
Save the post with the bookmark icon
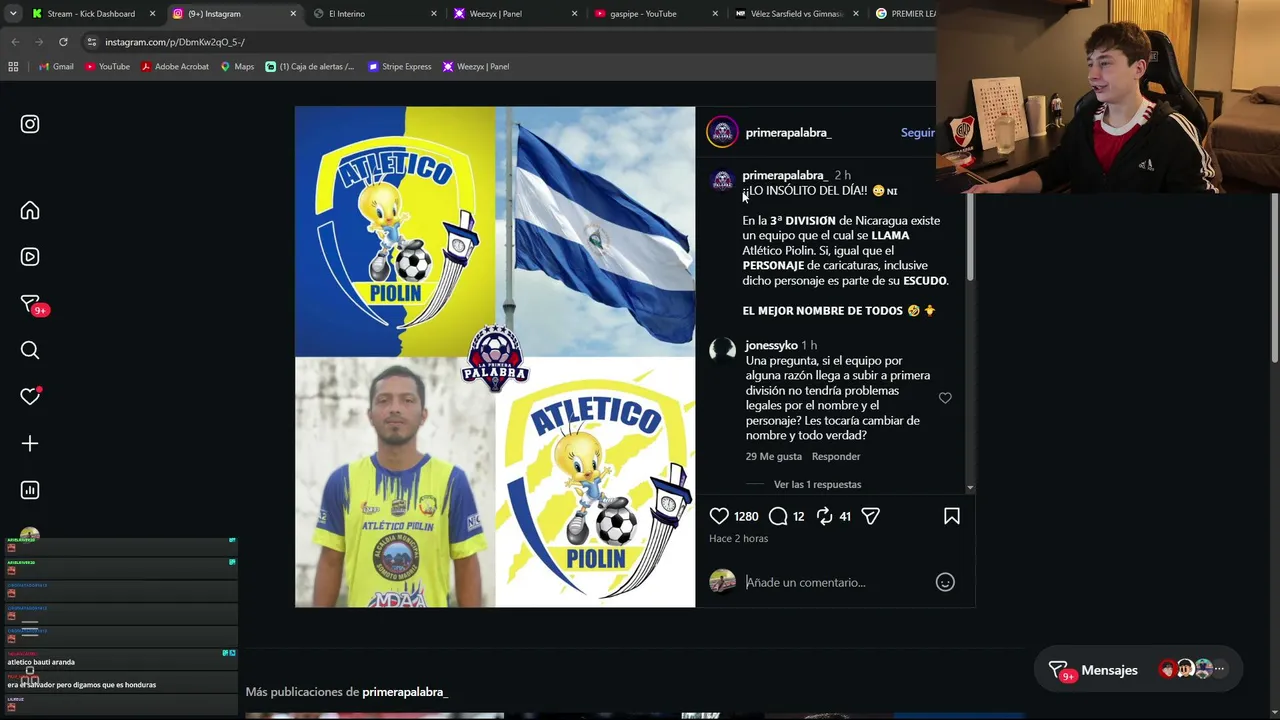pos(952,516)
